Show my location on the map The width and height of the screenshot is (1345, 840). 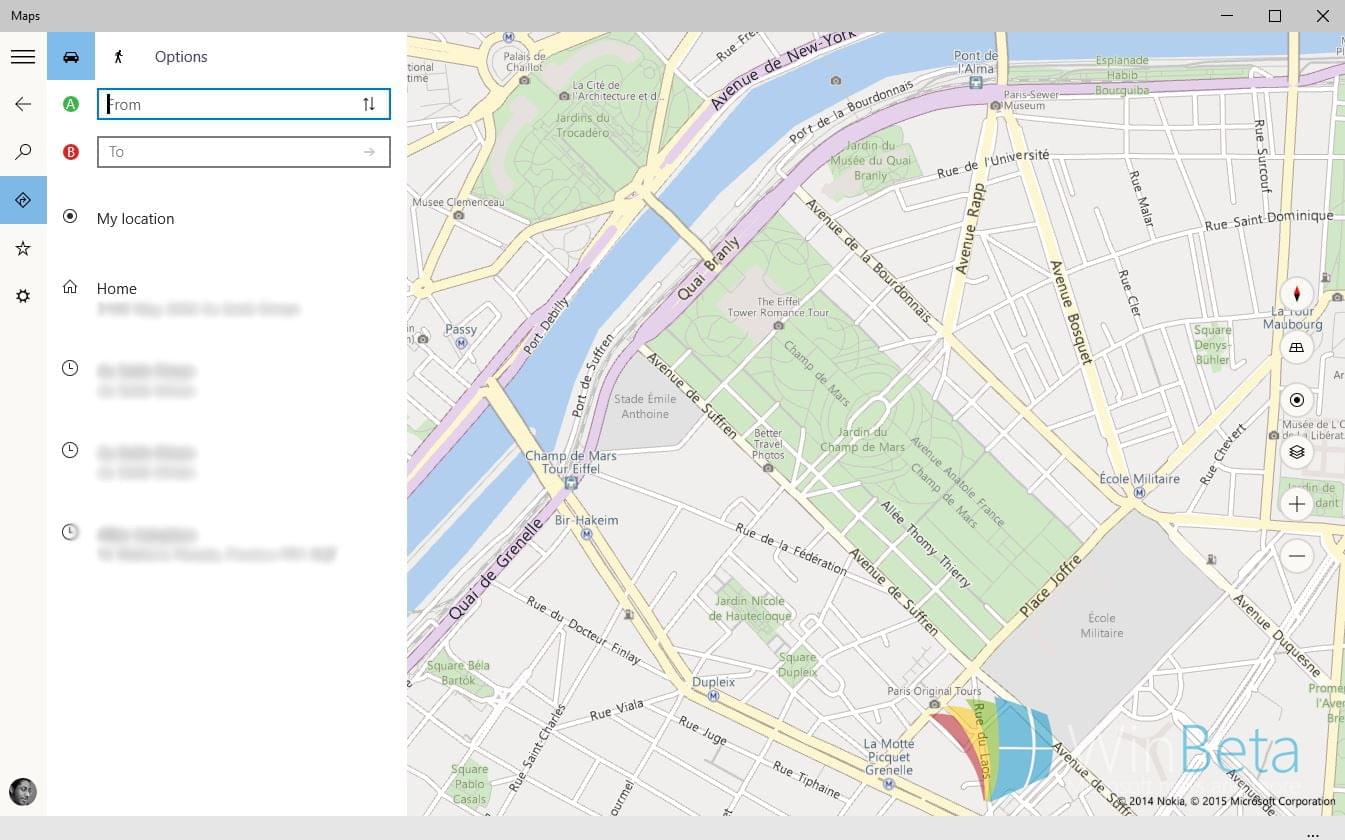[1297, 400]
